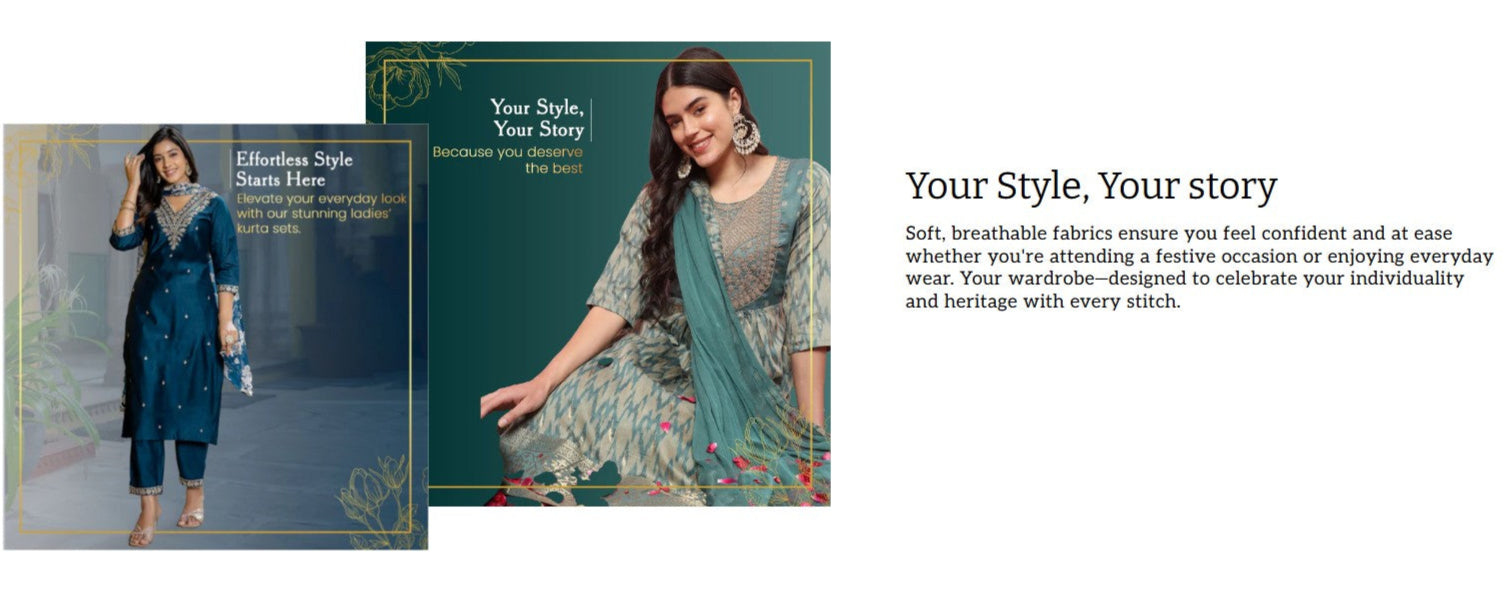Click the paragraph about soft, breathable fabrics
This screenshot has width=1510, height=593.
pos(1199,267)
